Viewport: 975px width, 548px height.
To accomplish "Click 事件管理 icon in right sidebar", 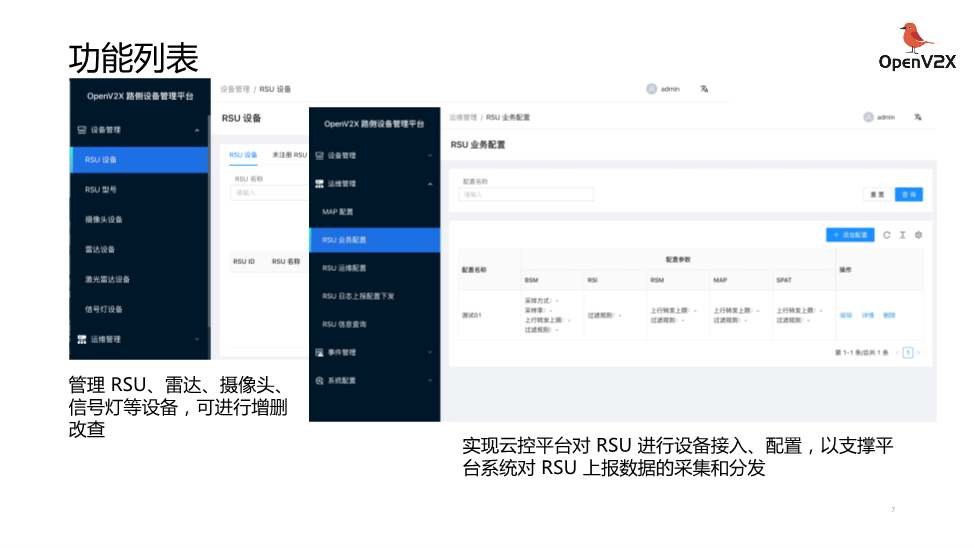I will pyautogui.click(x=320, y=353).
